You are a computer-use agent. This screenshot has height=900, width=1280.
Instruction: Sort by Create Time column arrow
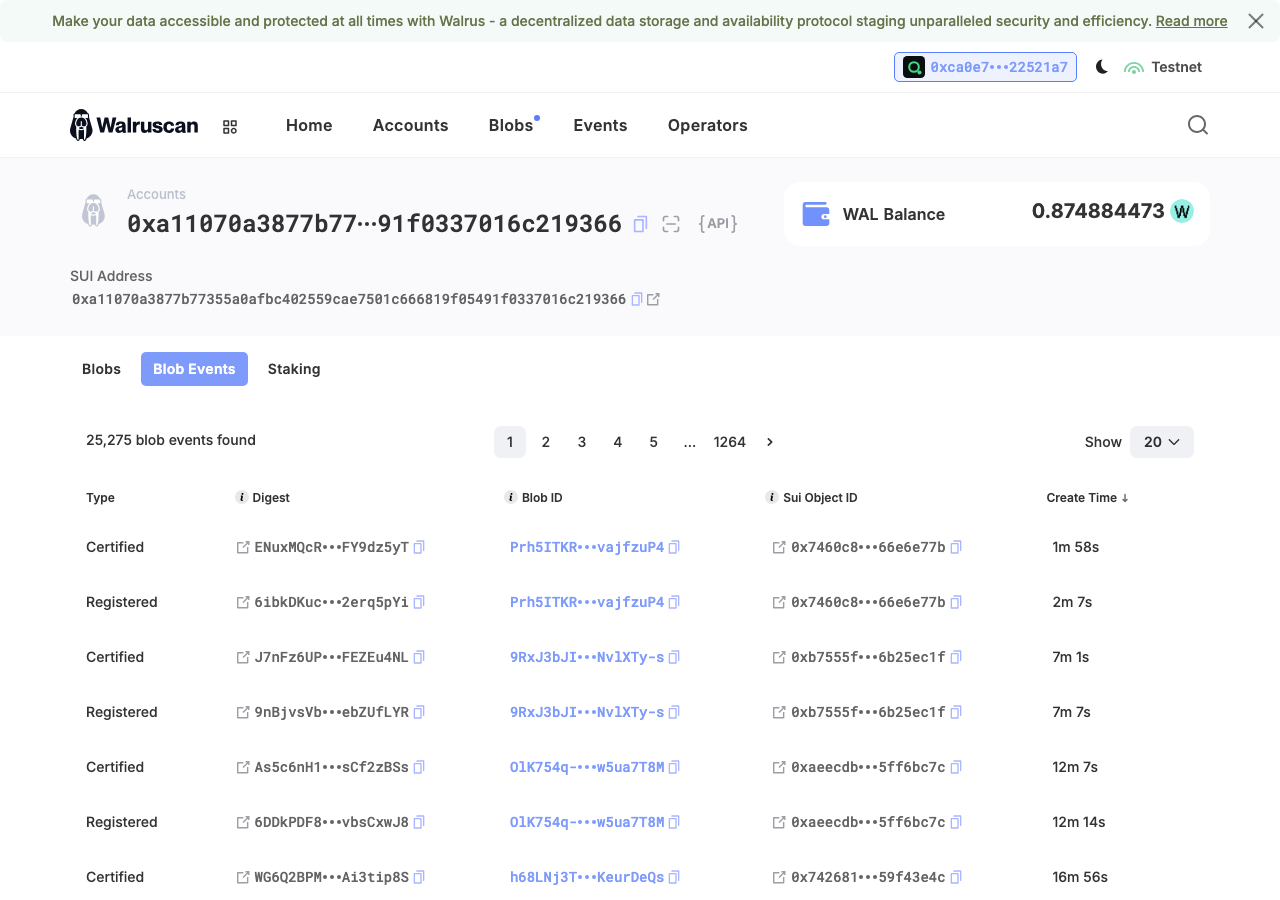pyautogui.click(x=1125, y=498)
